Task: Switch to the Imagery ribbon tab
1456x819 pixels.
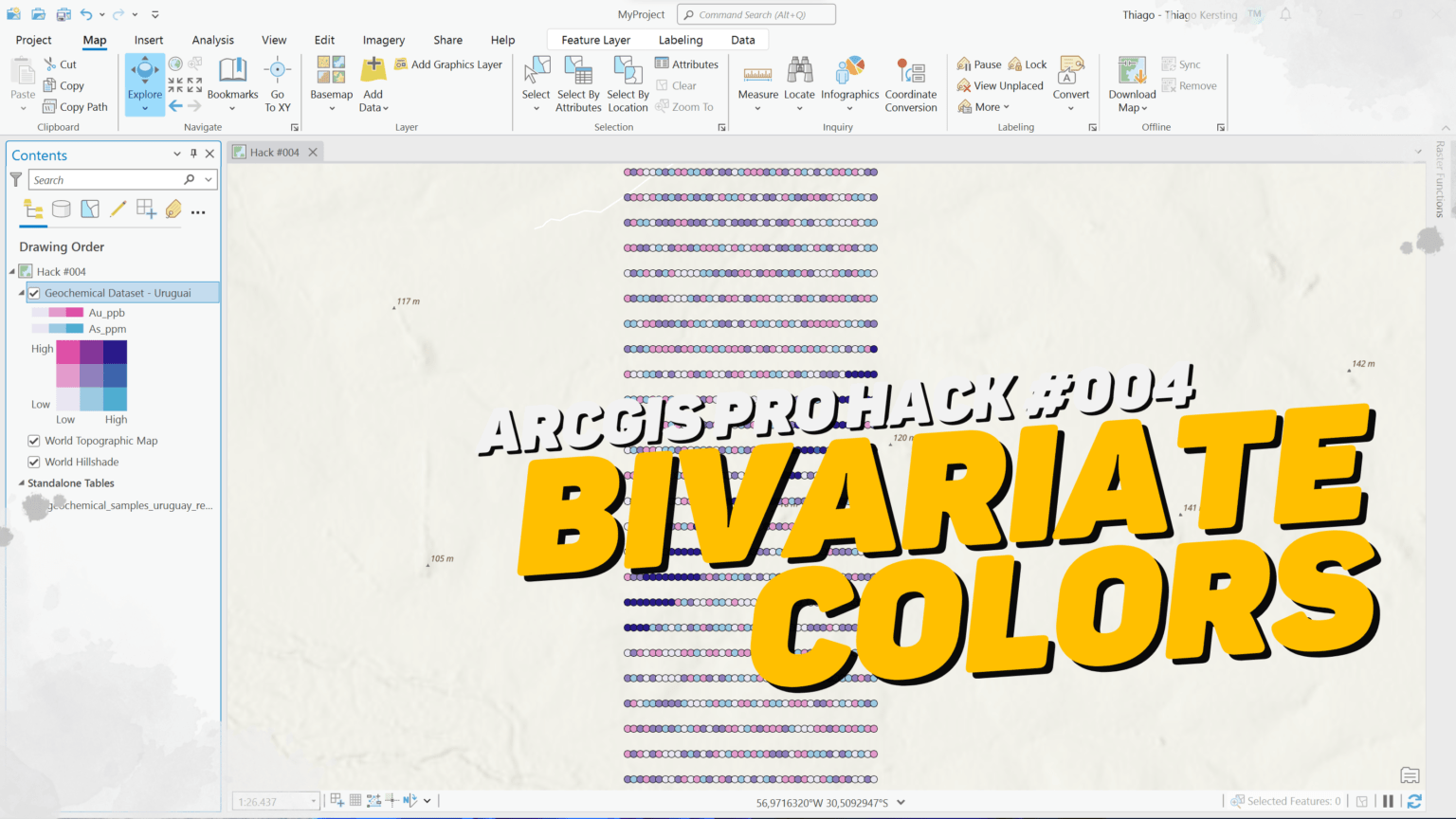Action: click(383, 40)
